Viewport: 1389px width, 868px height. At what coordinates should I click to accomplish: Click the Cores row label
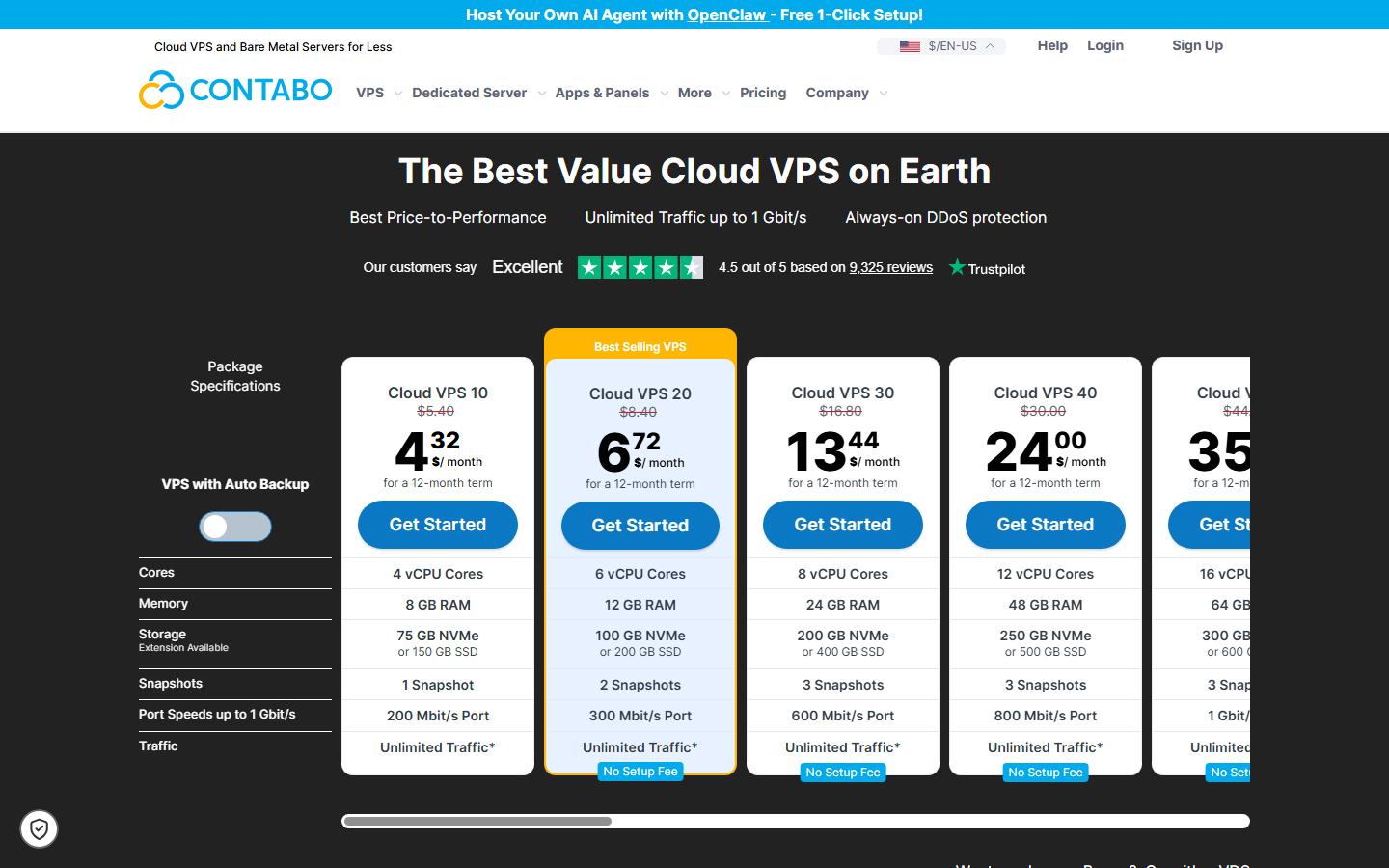click(x=156, y=573)
